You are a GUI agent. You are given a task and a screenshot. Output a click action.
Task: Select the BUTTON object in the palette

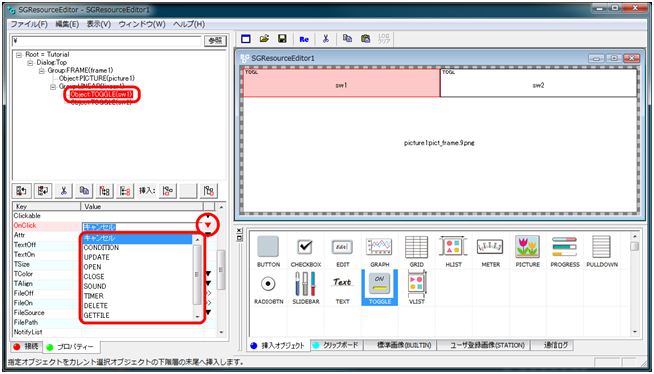click(268, 251)
